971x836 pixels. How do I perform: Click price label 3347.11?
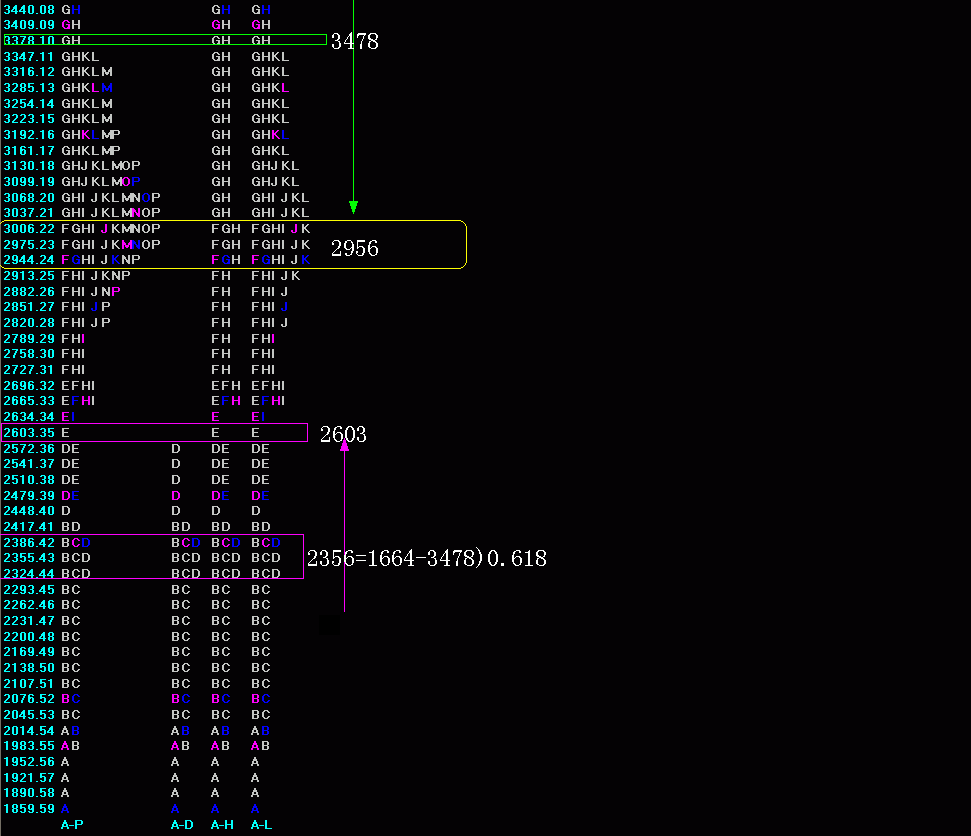click(x=29, y=57)
